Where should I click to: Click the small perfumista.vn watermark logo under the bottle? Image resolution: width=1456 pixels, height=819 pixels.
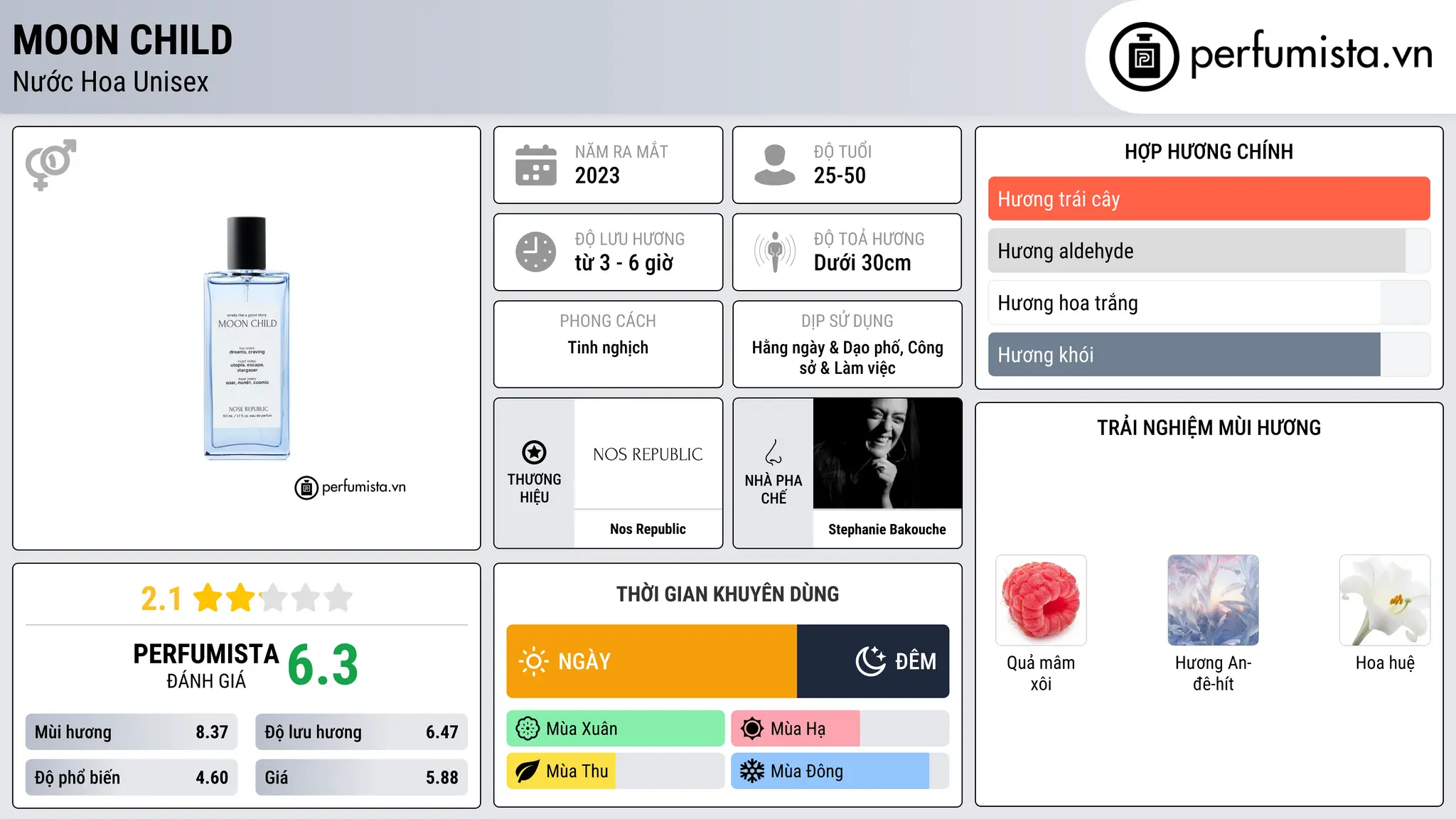tap(350, 488)
